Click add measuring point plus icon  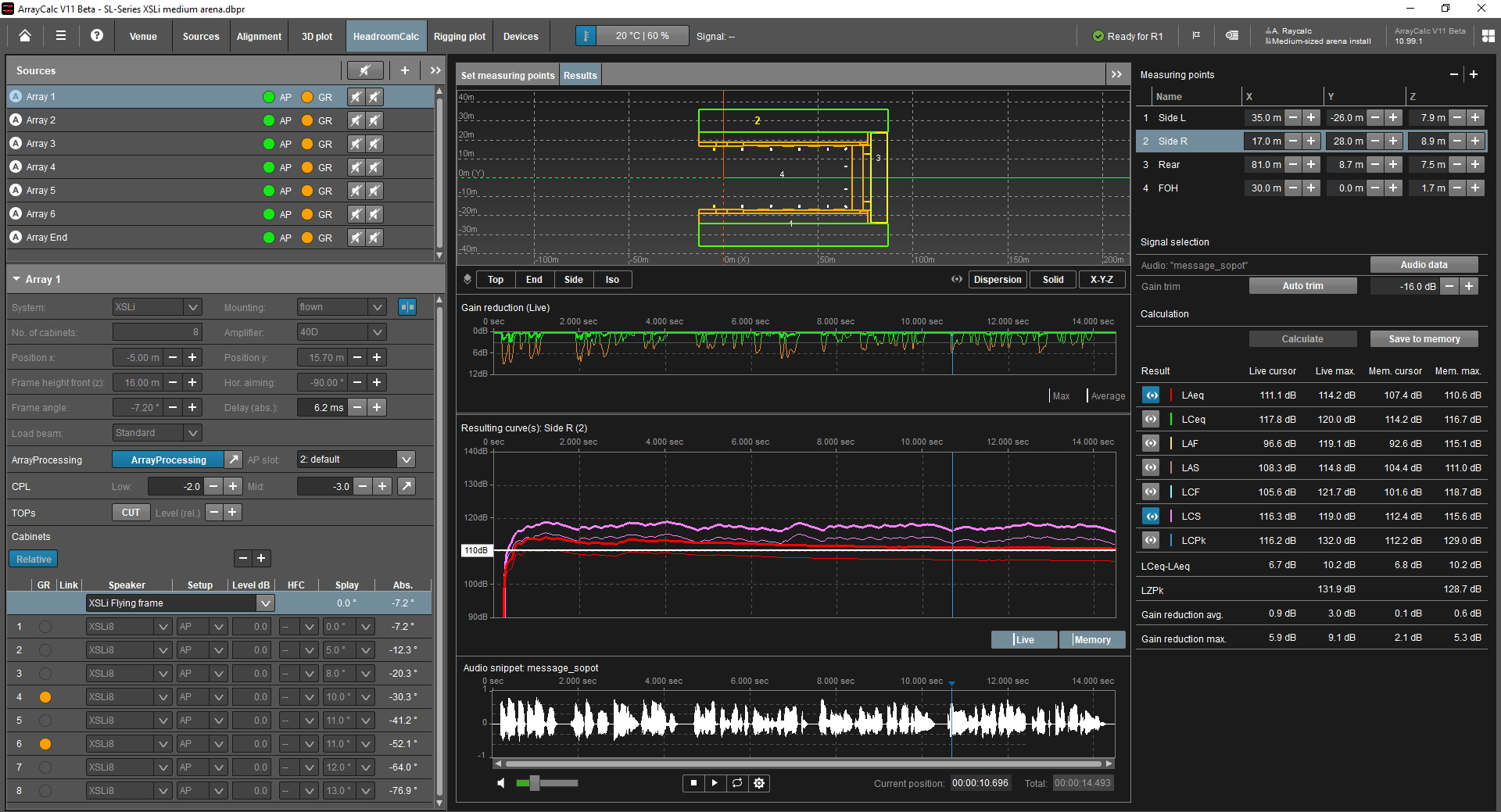[1474, 74]
